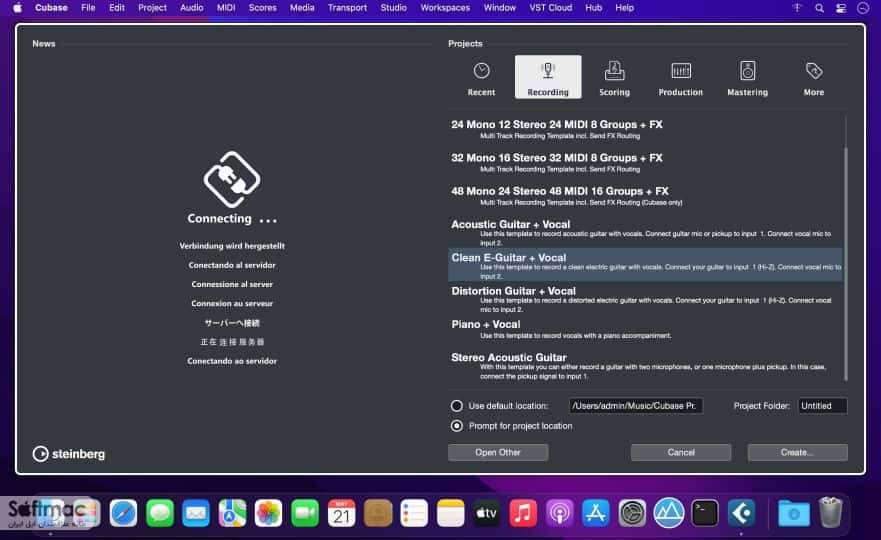881x540 pixels.
Task: Launch Safari from the Dock
Action: (123, 513)
